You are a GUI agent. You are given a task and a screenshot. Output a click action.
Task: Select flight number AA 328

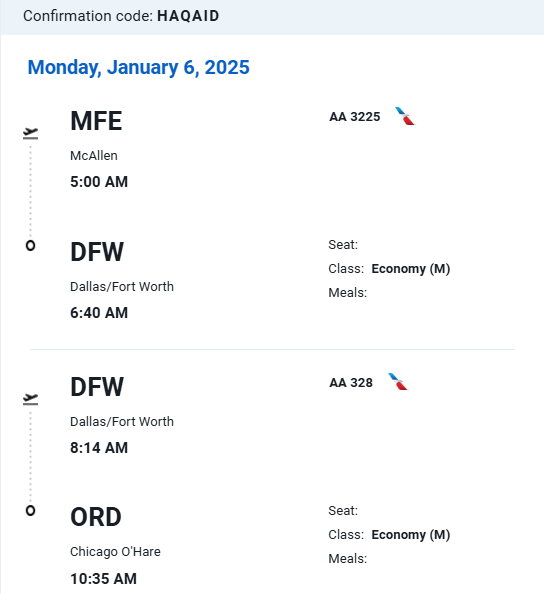[351, 383]
